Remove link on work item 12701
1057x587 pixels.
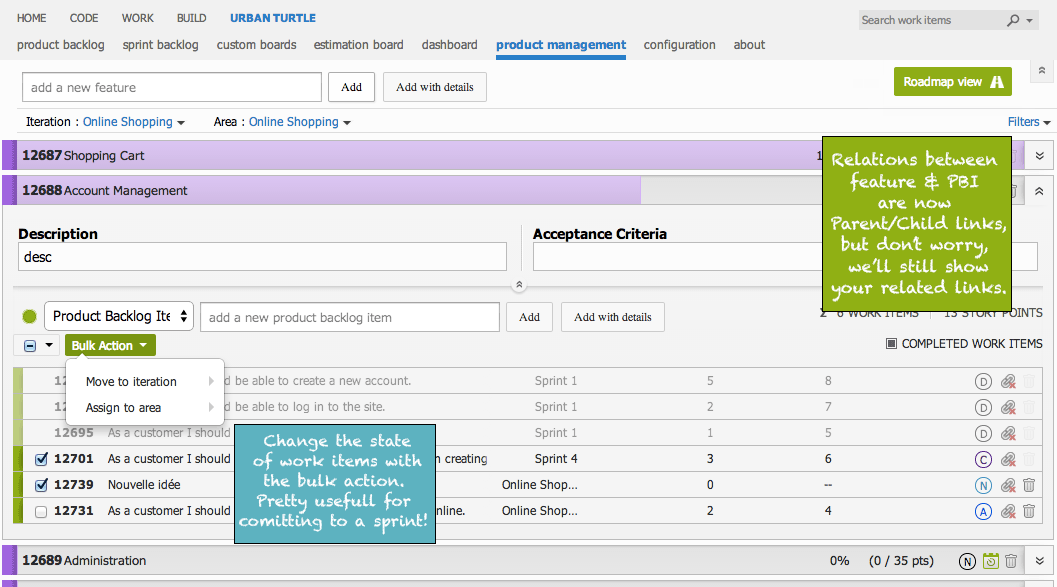[1008, 459]
